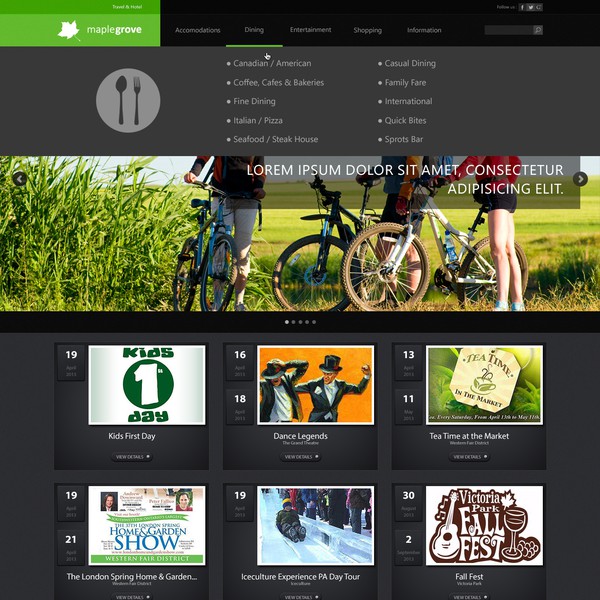Jump to the last slideshow dot
Screen dimensions: 600x600
313,322
